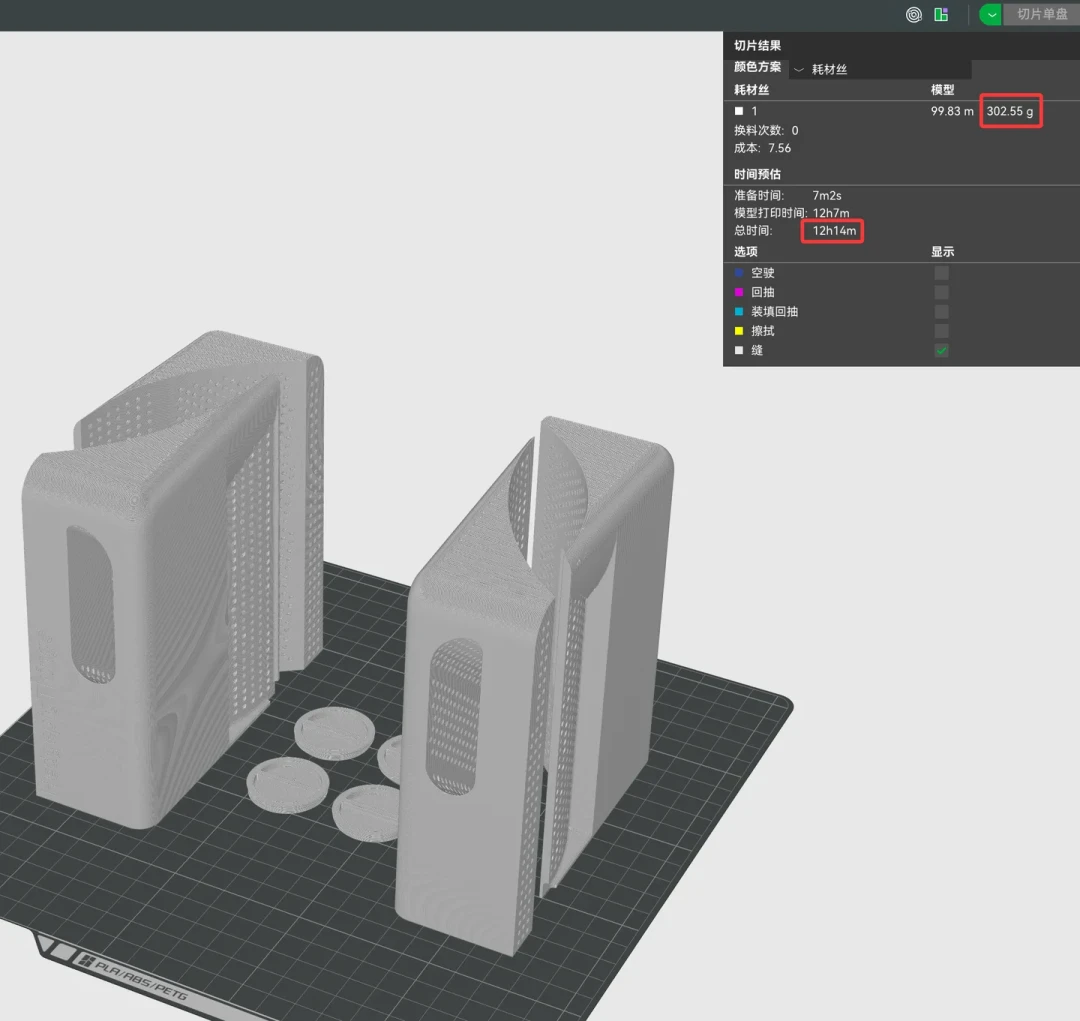Click the filament length value 99.83 m
This screenshot has width=1080, height=1021.
tap(952, 111)
